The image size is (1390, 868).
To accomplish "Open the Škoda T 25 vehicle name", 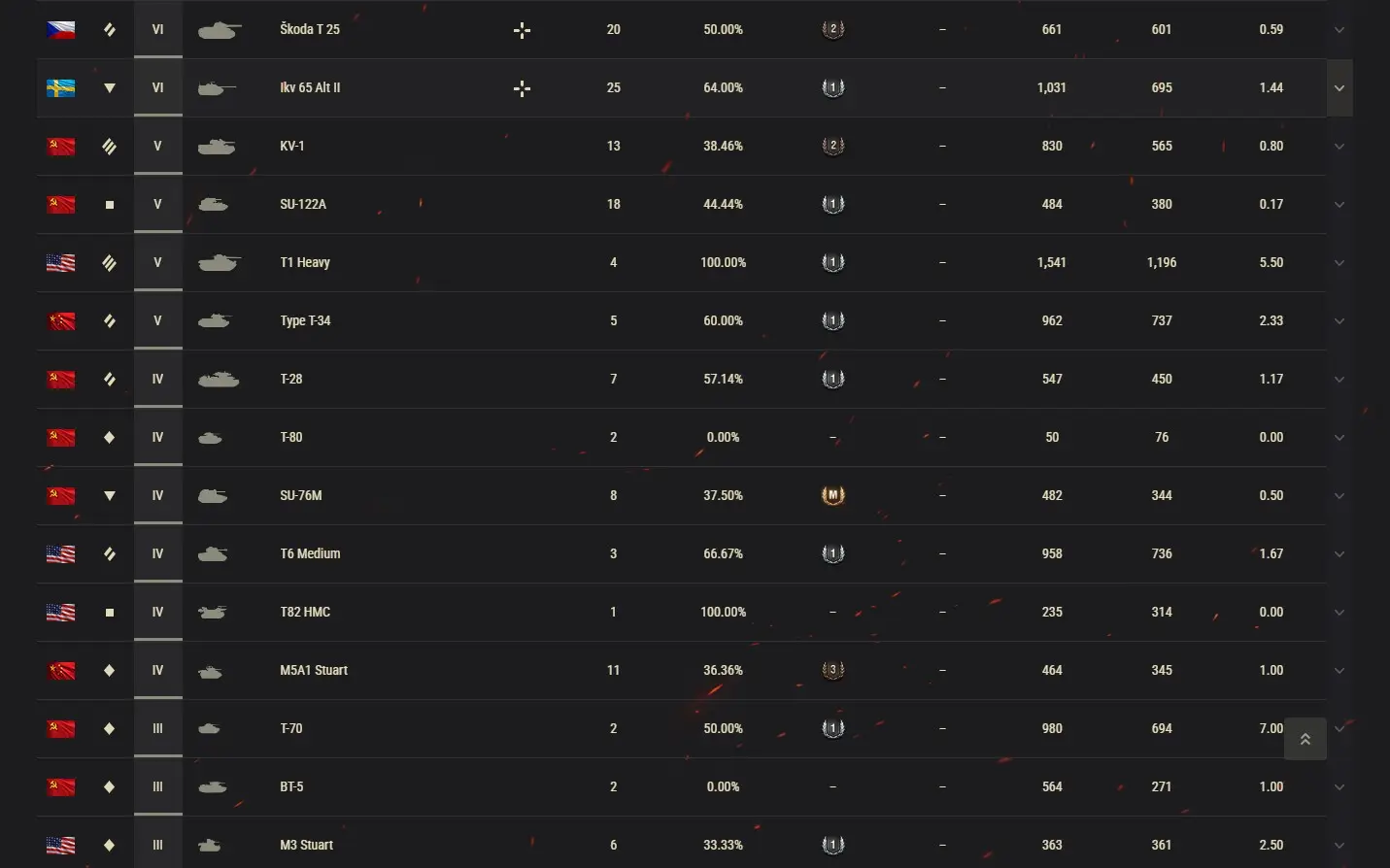I will click(310, 30).
